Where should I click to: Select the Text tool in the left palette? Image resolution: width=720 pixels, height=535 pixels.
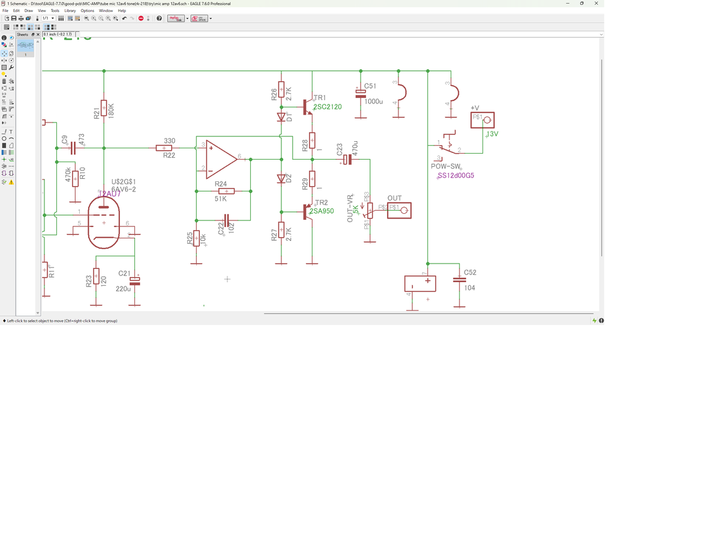coord(11,131)
